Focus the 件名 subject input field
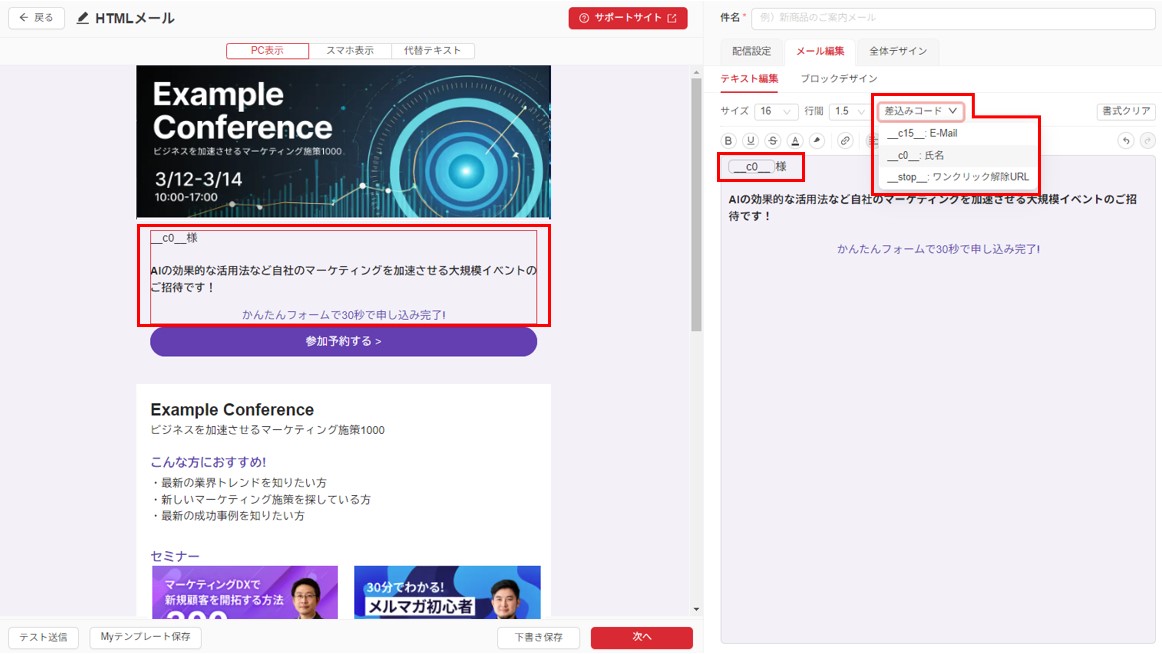Viewport: 1162px width, 654px height. pos(953,18)
